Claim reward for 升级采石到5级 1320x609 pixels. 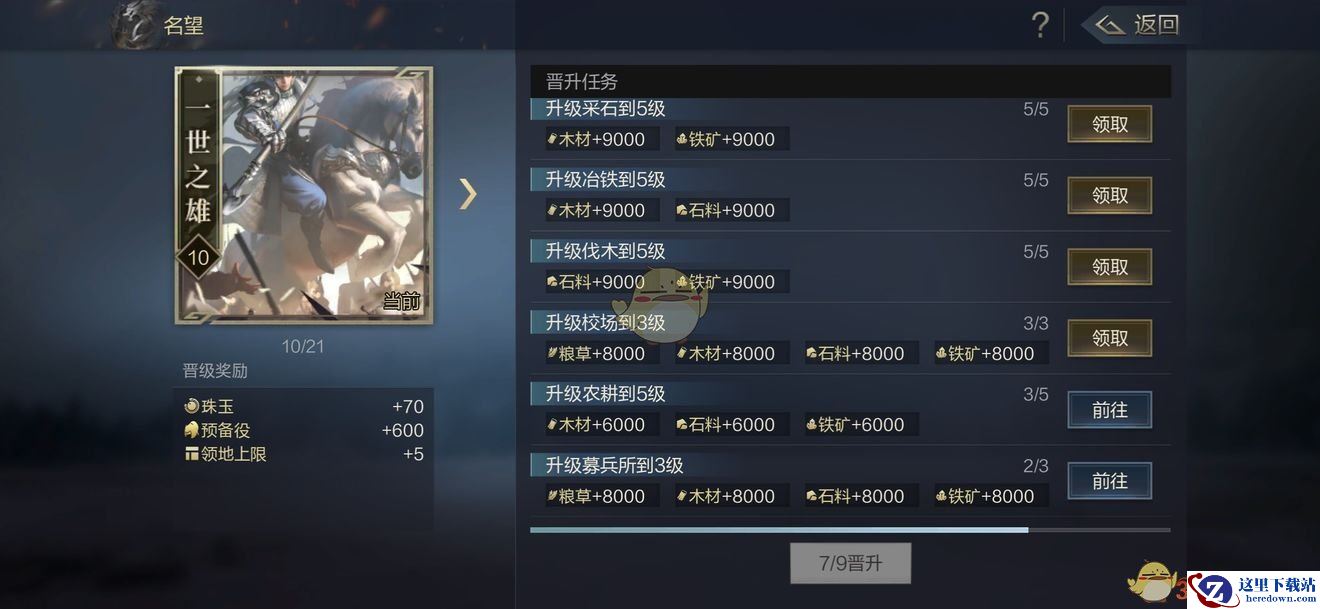1110,124
